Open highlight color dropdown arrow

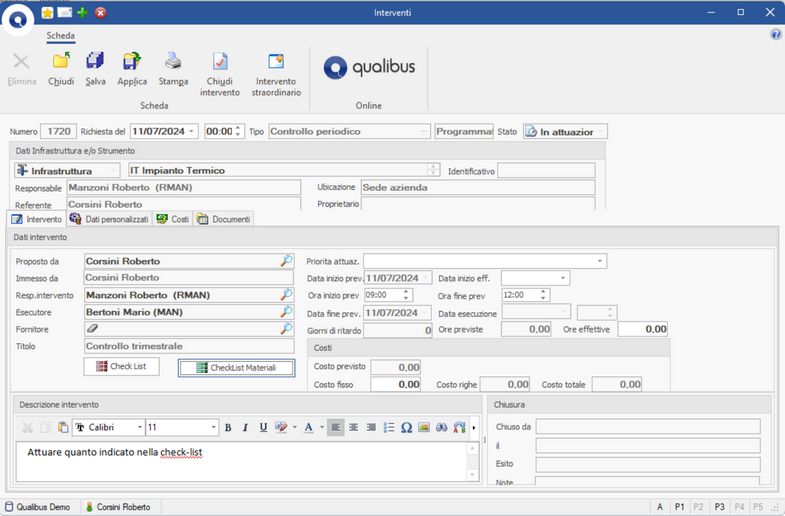point(294,427)
